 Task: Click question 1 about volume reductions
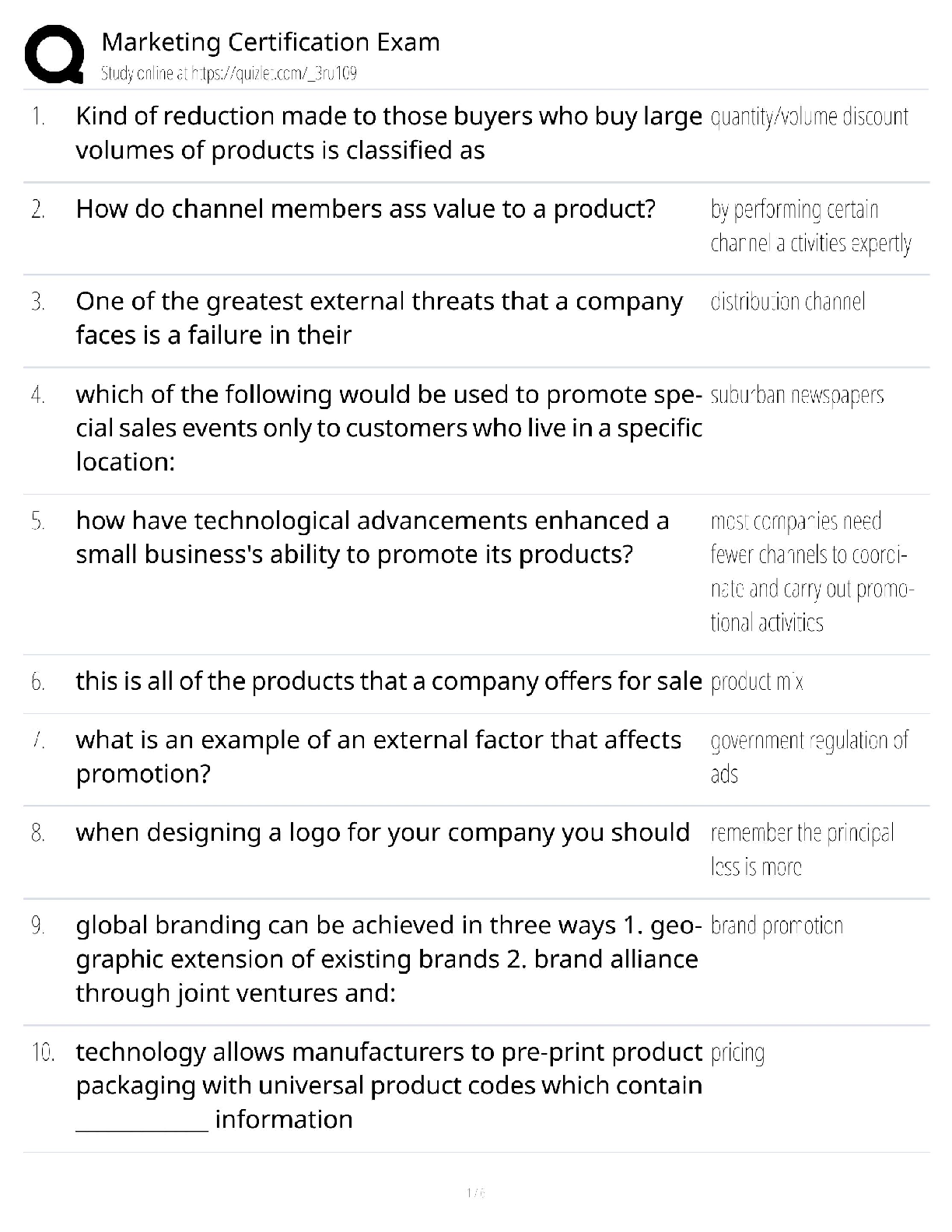click(x=389, y=133)
